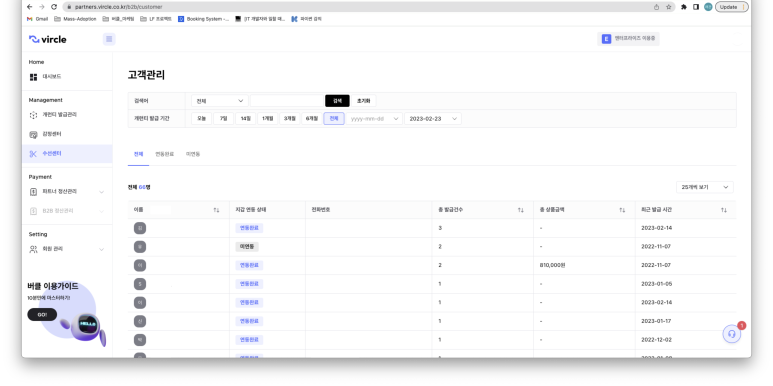Click the avatar in the 2023-01-17 row
The width and height of the screenshot is (773, 386).
pyautogui.click(x=140, y=321)
